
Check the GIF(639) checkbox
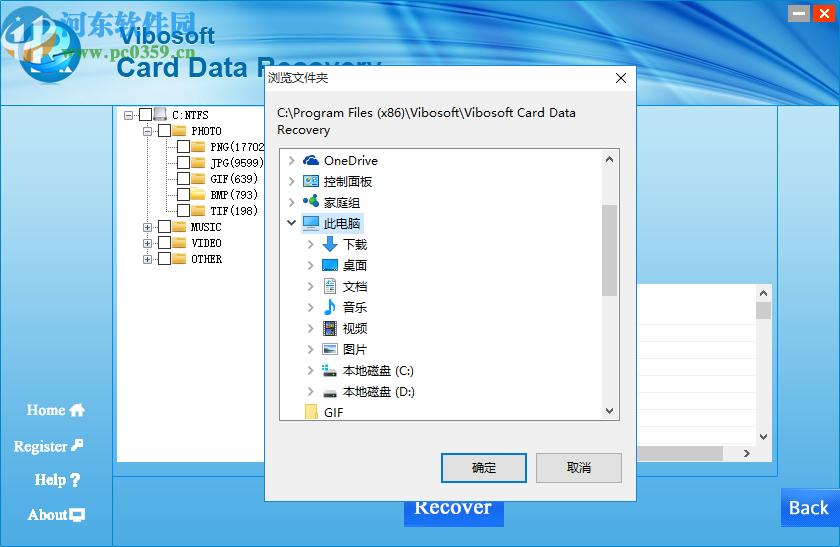pos(184,178)
